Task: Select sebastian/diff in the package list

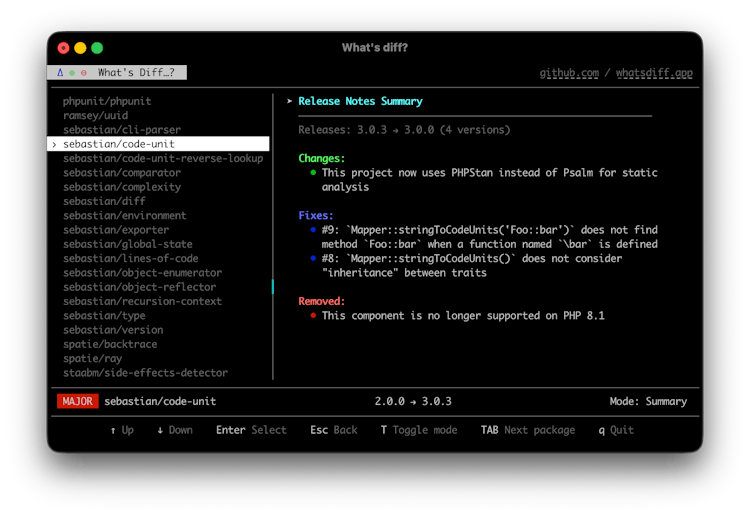Action: 104,201
